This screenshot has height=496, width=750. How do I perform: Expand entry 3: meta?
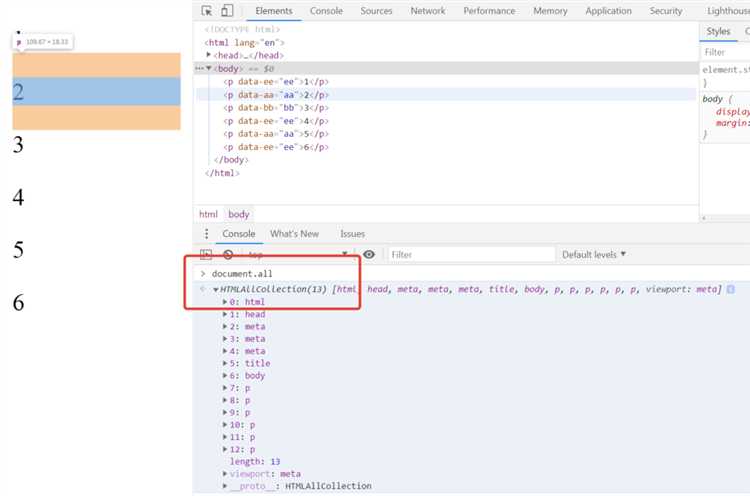[x=224, y=339]
